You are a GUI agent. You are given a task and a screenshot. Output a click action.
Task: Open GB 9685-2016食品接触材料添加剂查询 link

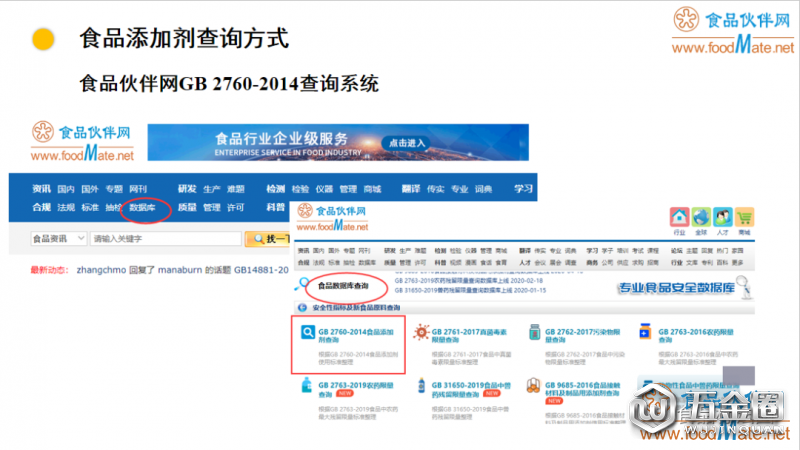[582, 389]
